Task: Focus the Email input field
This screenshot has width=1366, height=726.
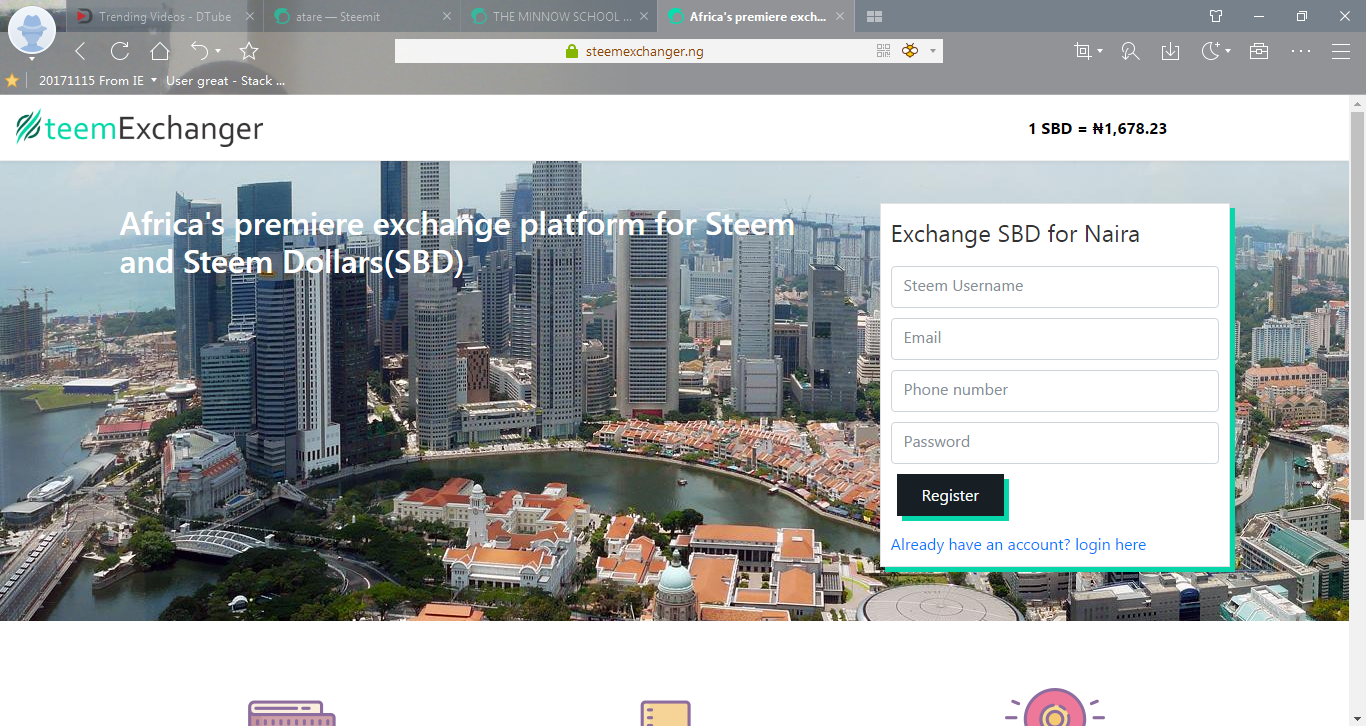Action: click(1054, 338)
